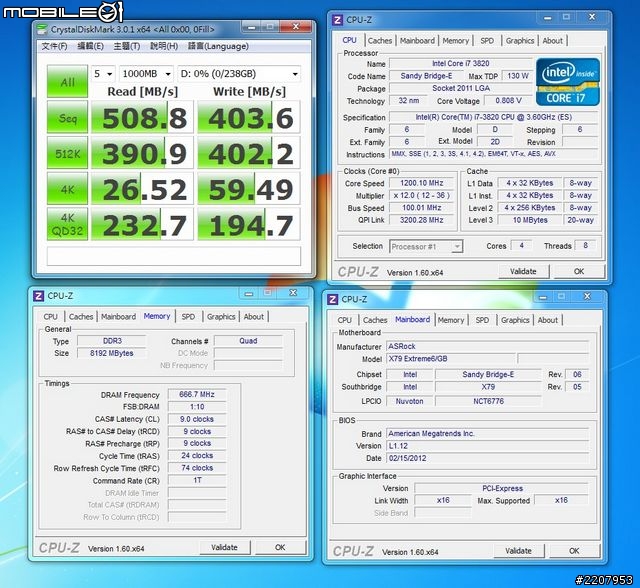Click the DRAM Frequency value 666.7 MHz
Viewport: 640px width, 588px height.
197,395
